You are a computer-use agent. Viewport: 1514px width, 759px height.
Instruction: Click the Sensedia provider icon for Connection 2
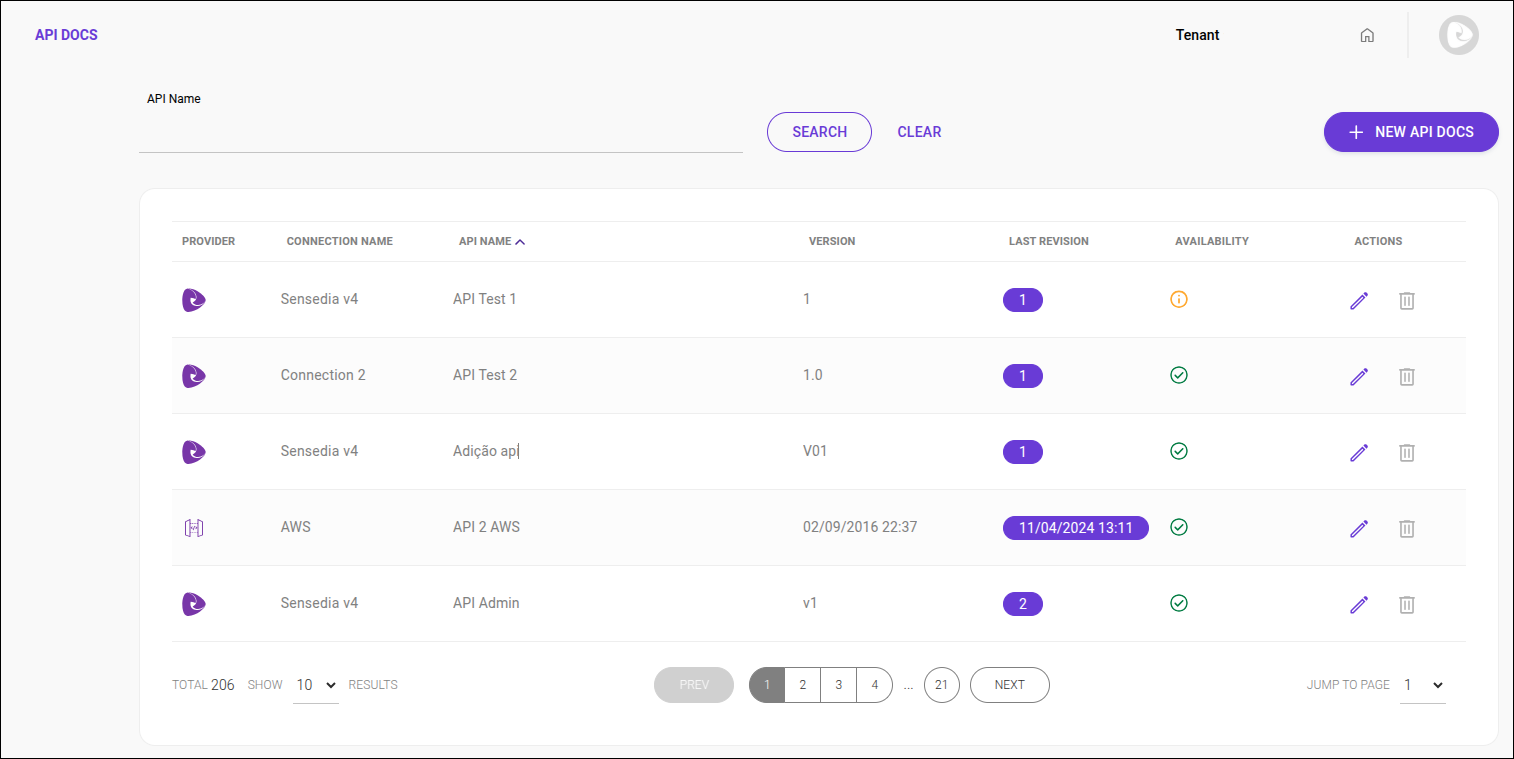[x=193, y=376]
